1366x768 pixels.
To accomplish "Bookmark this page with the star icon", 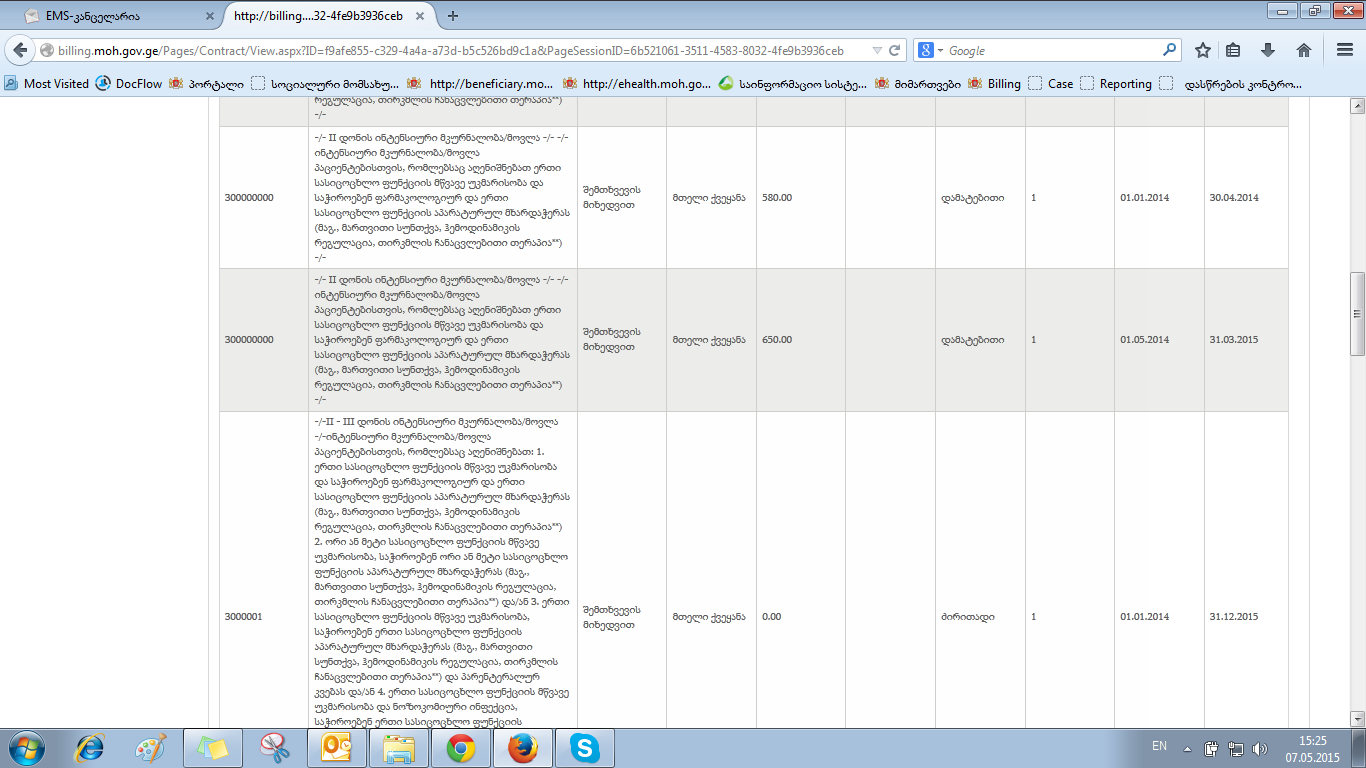I will point(1203,50).
